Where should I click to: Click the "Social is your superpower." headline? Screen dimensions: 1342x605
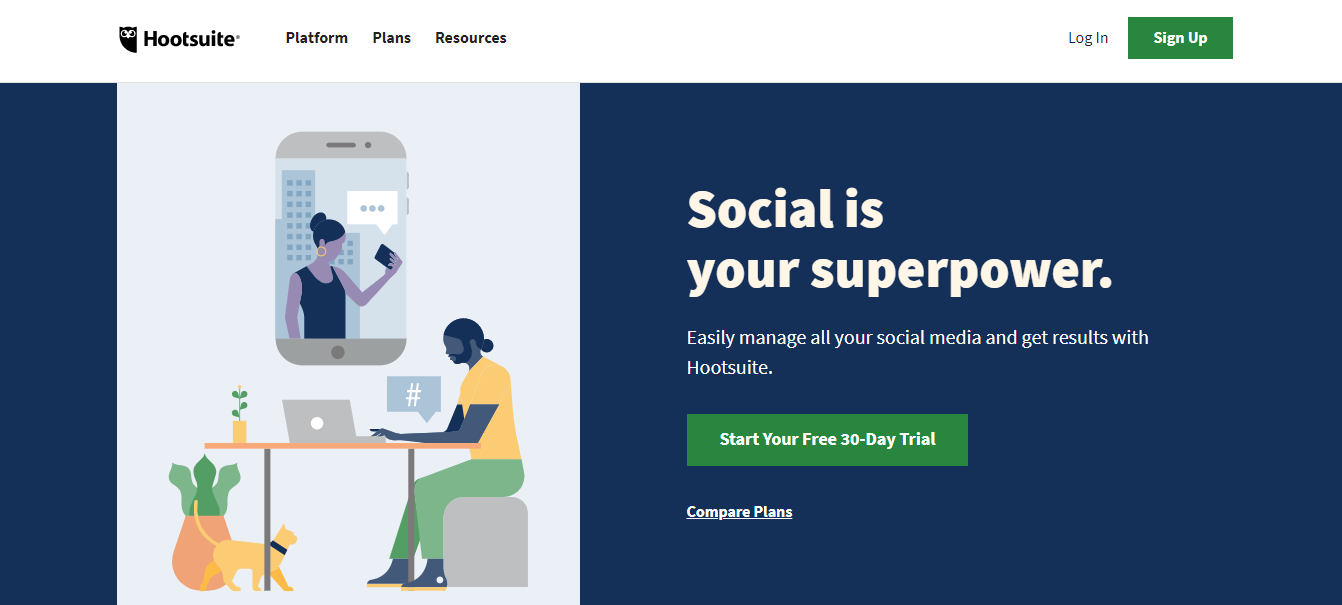(898, 240)
